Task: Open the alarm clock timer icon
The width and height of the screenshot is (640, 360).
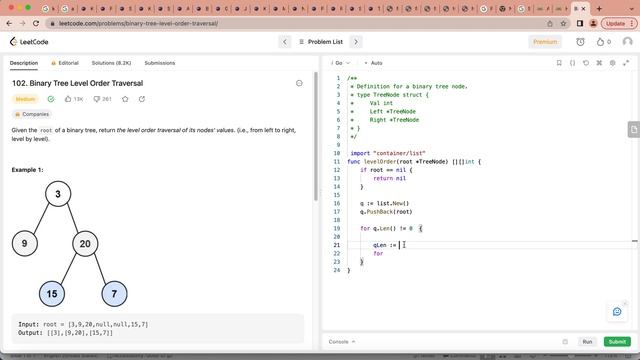Action: tap(580, 42)
